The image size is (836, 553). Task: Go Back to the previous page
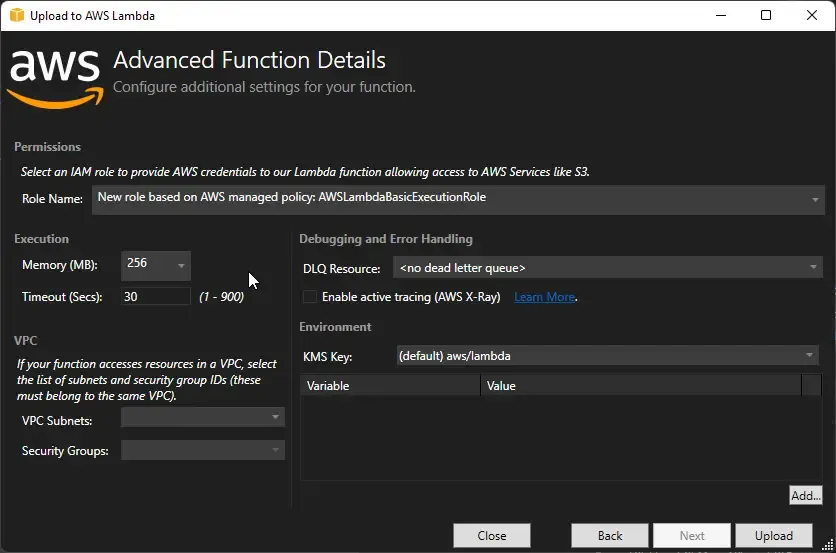point(609,535)
